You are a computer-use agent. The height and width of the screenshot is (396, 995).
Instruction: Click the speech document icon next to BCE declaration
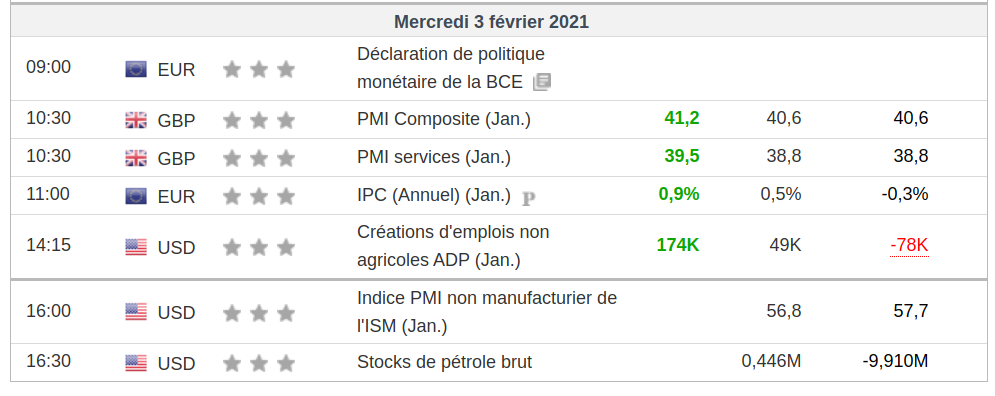click(542, 82)
